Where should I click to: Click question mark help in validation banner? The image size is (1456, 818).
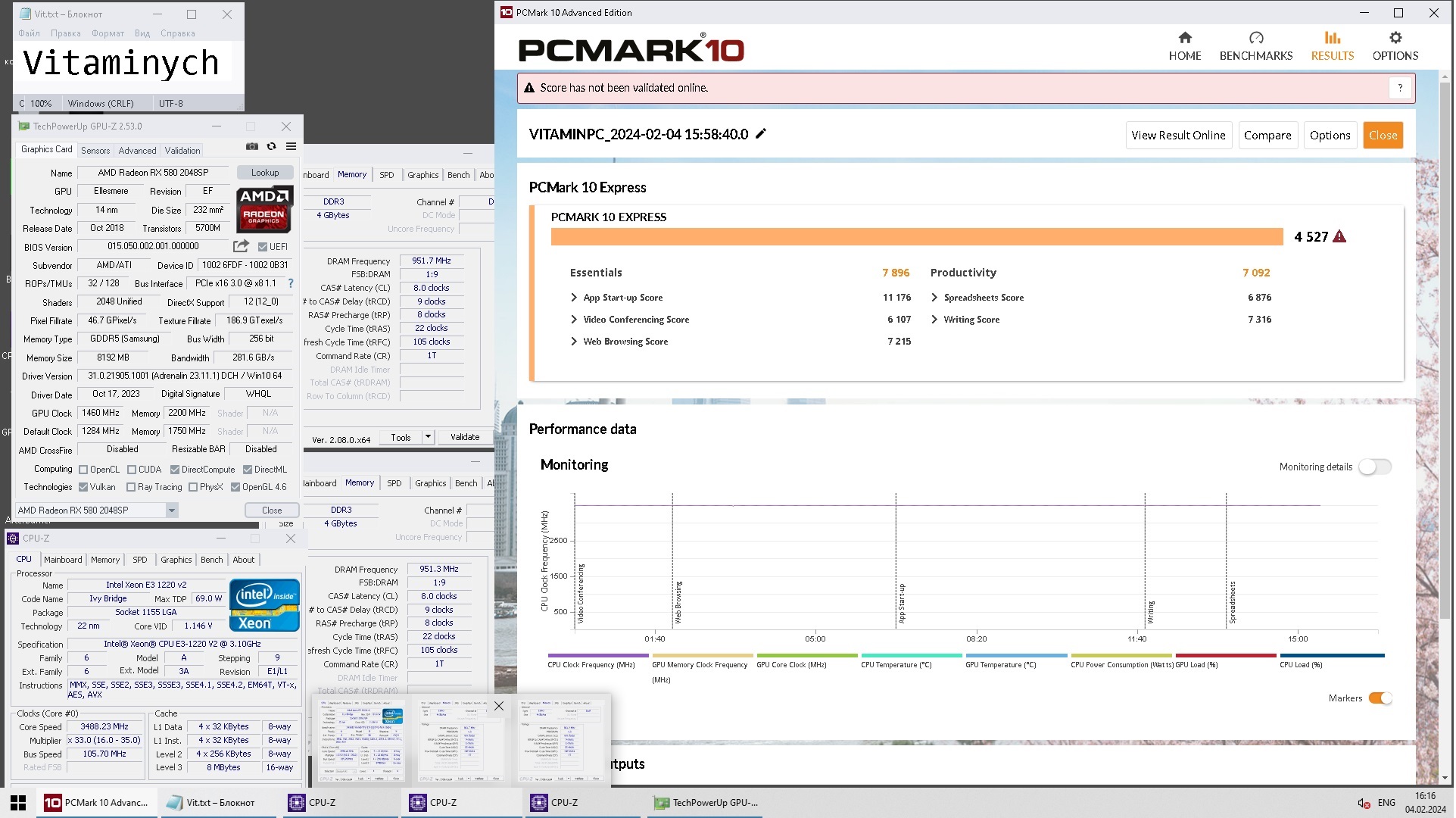[1401, 88]
